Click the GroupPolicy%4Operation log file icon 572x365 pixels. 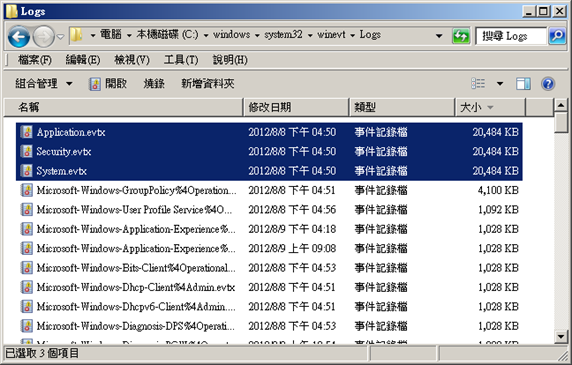[27, 190]
